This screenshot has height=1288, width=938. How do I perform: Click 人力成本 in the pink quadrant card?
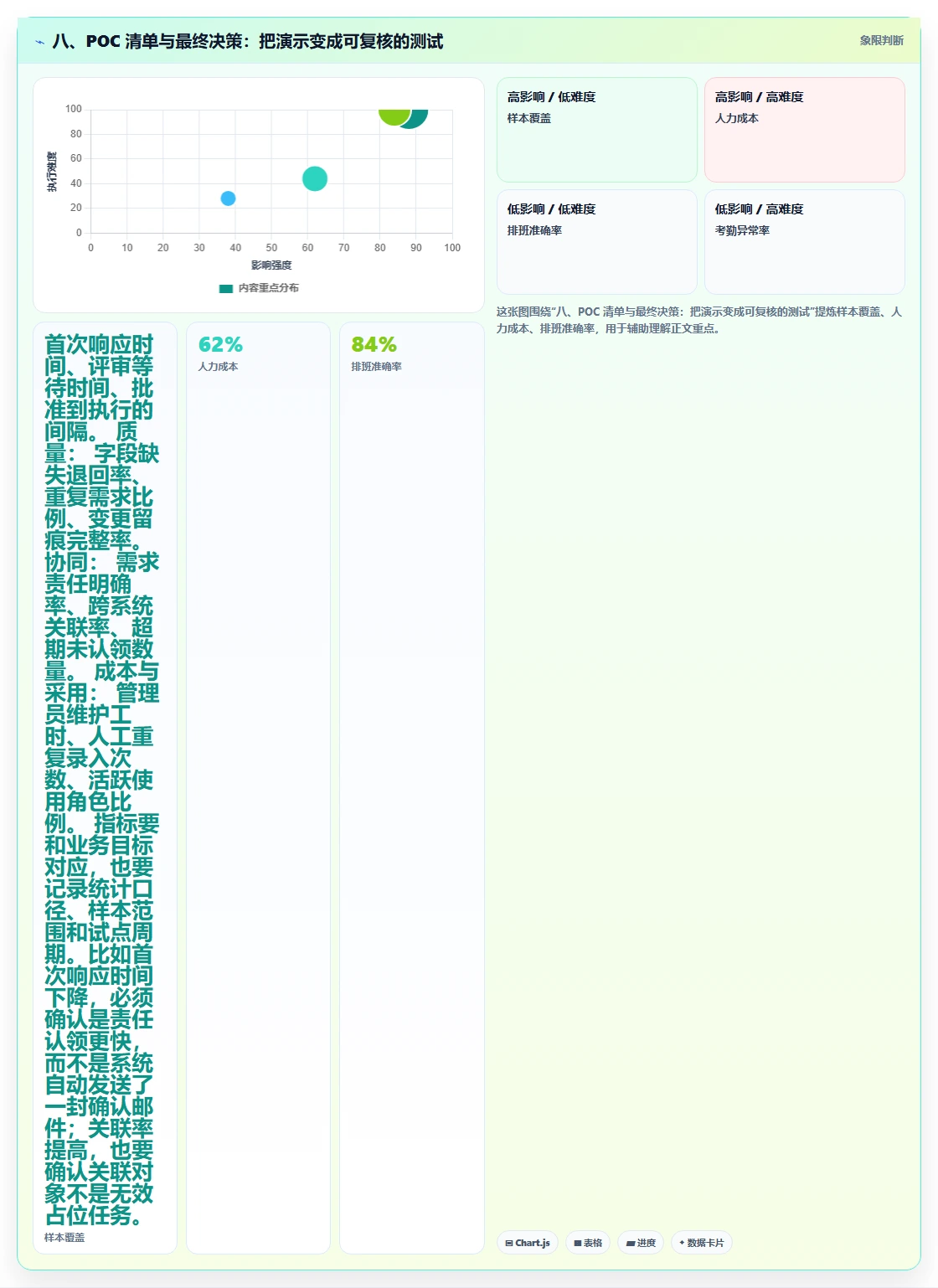(737, 118)
